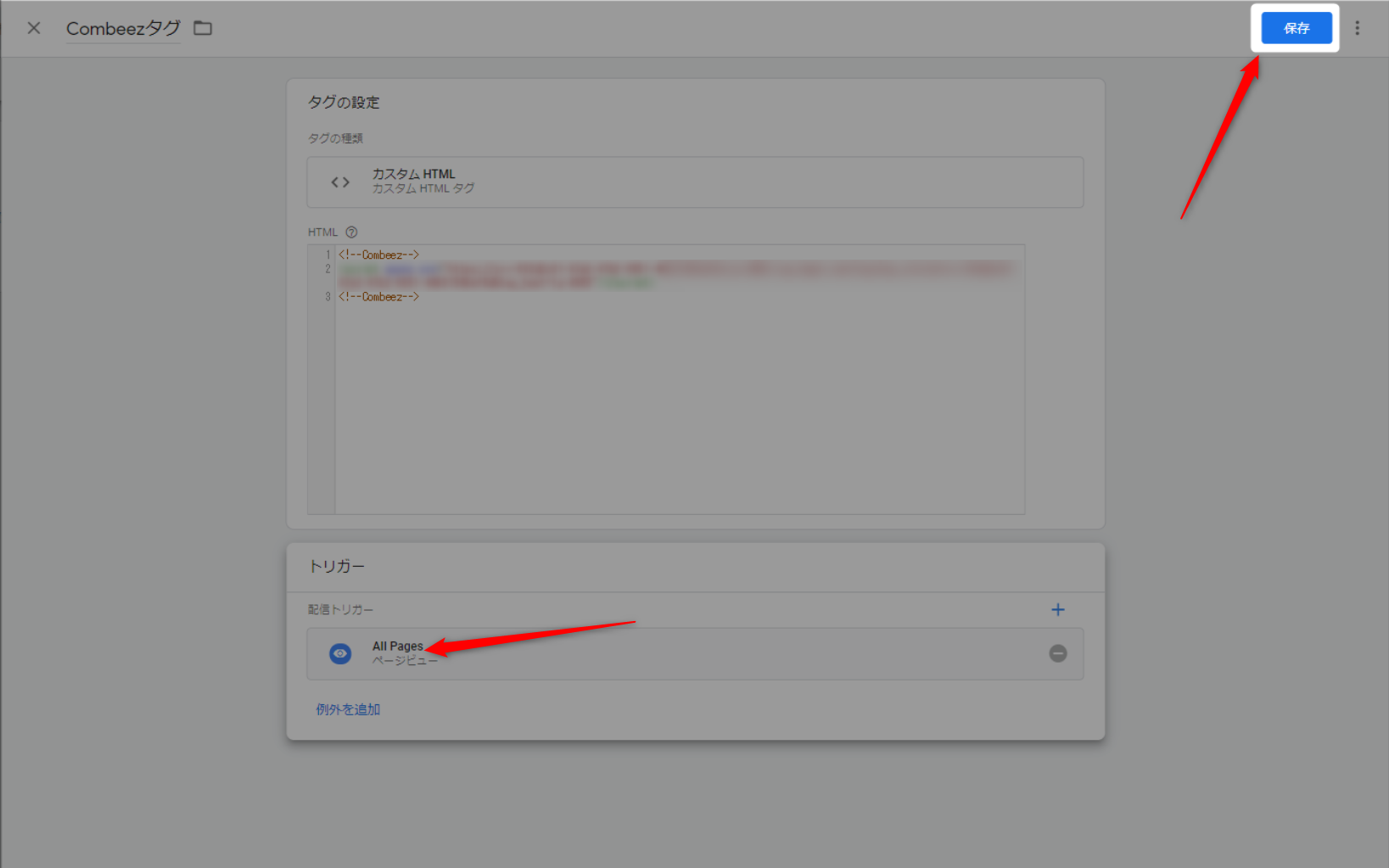Image resolution: width=1389 pixels, height=868 pixels.
Task: Select the All Pages trigger text
Action: [397, 646]
